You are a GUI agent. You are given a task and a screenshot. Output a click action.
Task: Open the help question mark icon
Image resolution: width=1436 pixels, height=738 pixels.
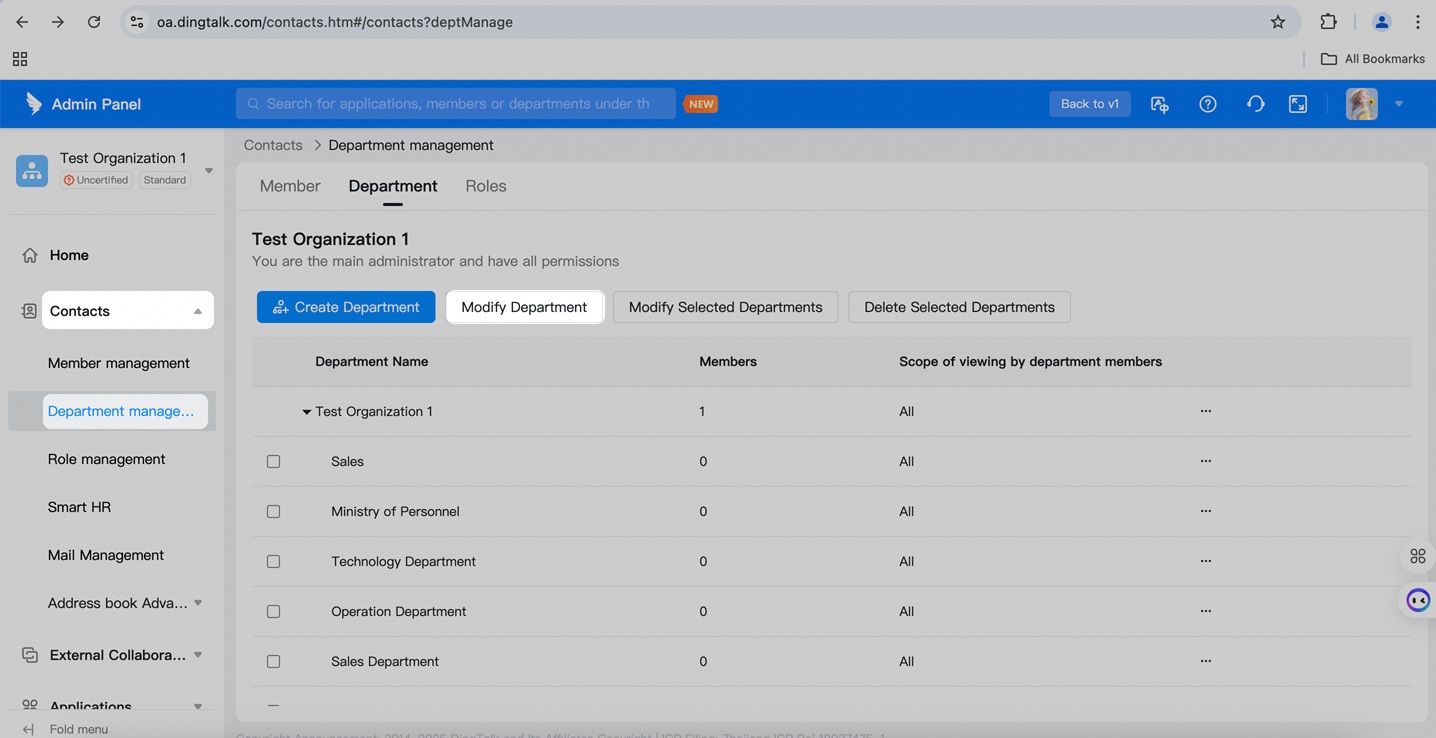[1208, 104]
